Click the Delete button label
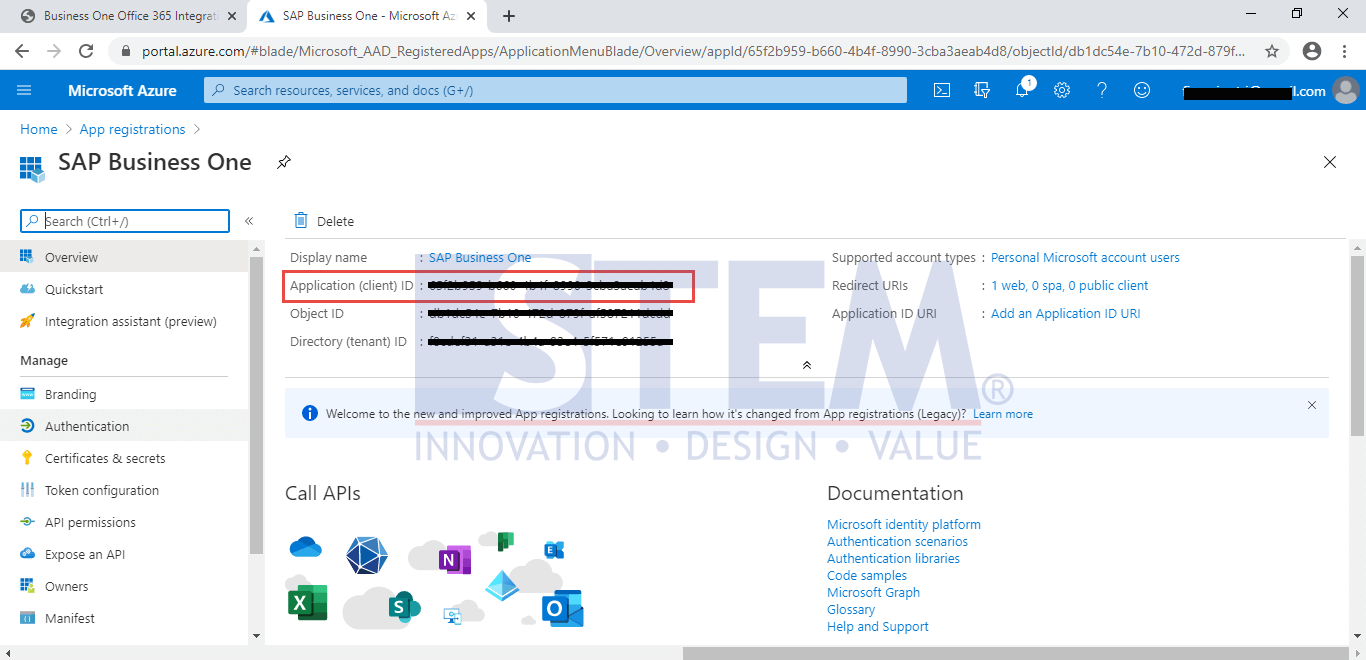The width and height of the screenshot is (1366, 660). 335,221
